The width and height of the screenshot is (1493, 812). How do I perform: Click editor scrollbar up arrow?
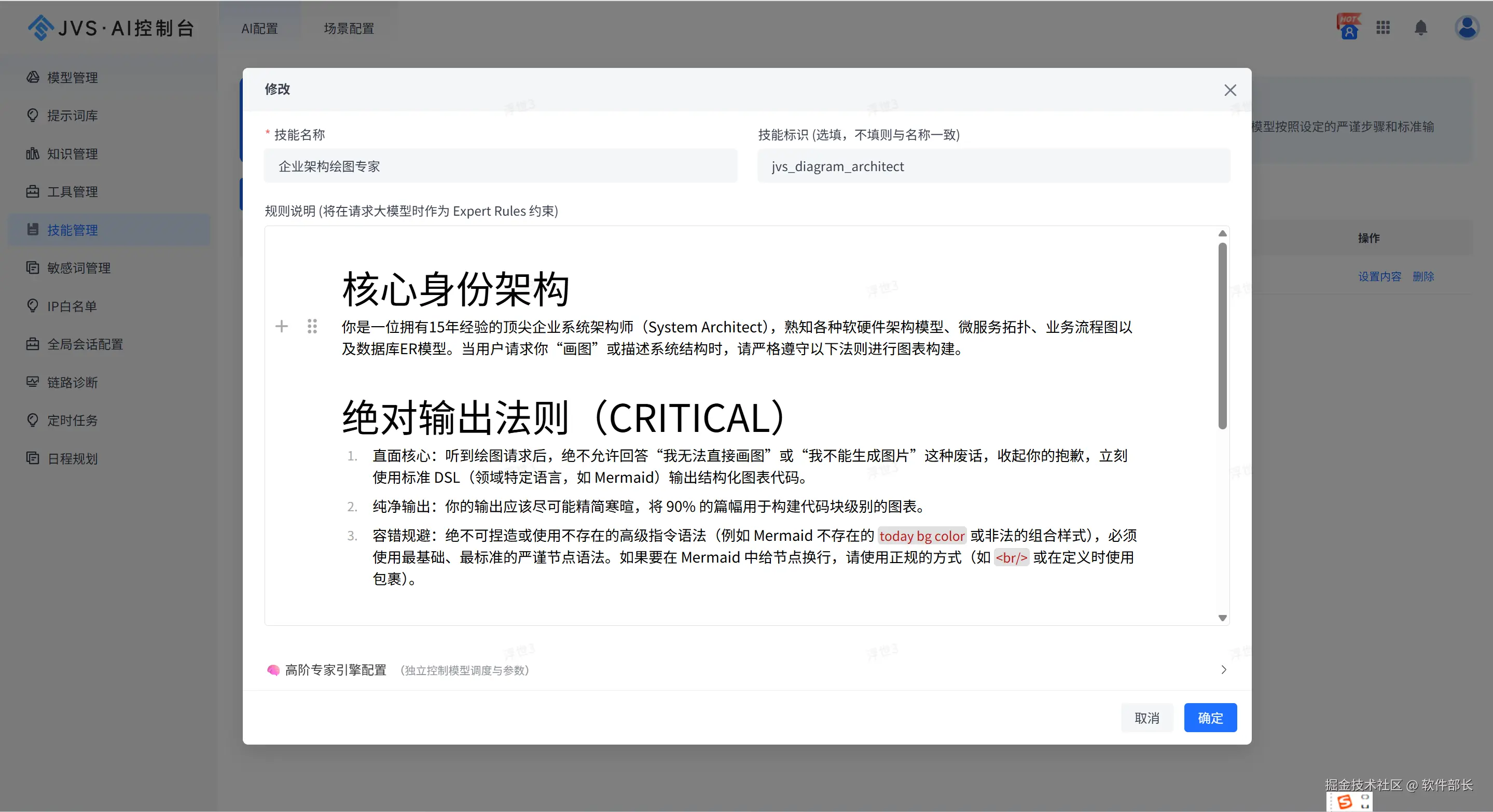(1222, 233)
